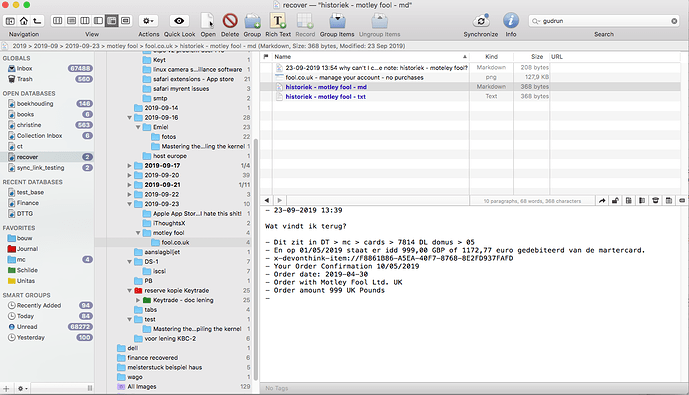Image resolution: width=689 pixels, height=395 pixels.
Task: Collapse the 2019-09-16 group
Action: point(130,118)
